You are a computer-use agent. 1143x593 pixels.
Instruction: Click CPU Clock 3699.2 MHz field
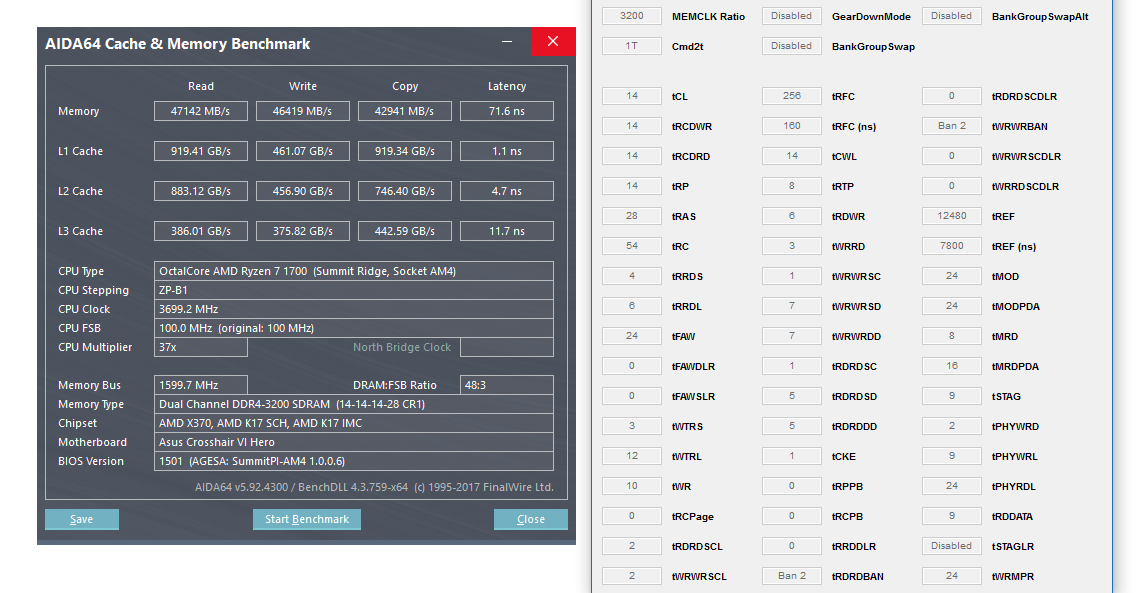(x=354, y=309)
